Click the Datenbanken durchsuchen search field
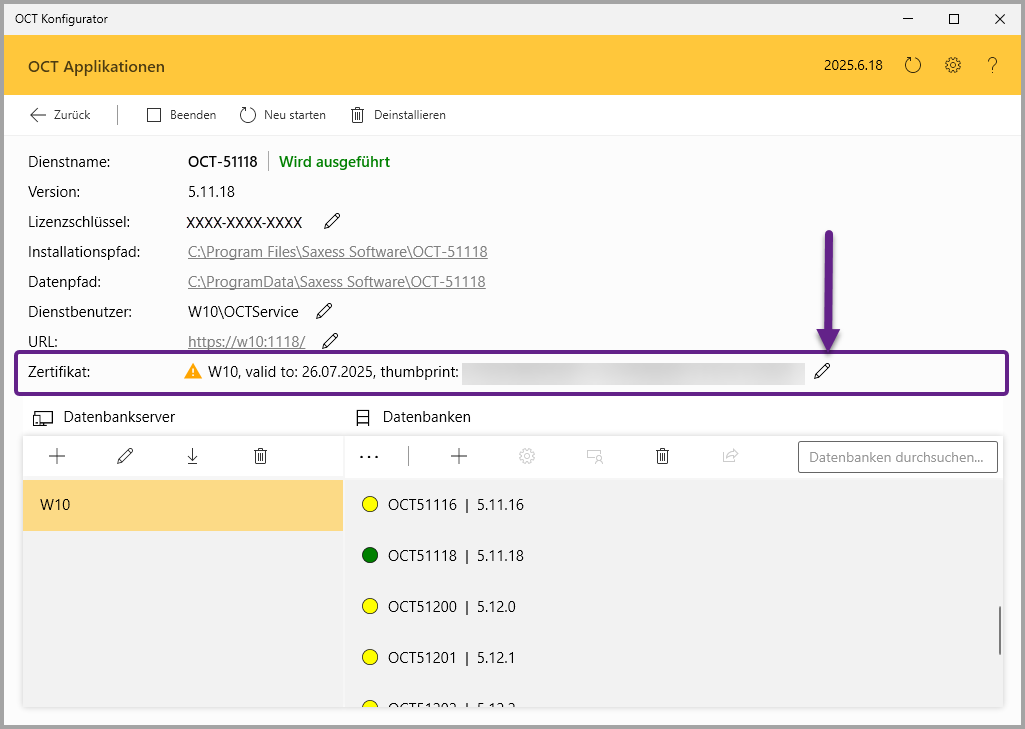The height and width of the screenshot is (729, 1025). (897, 457)
